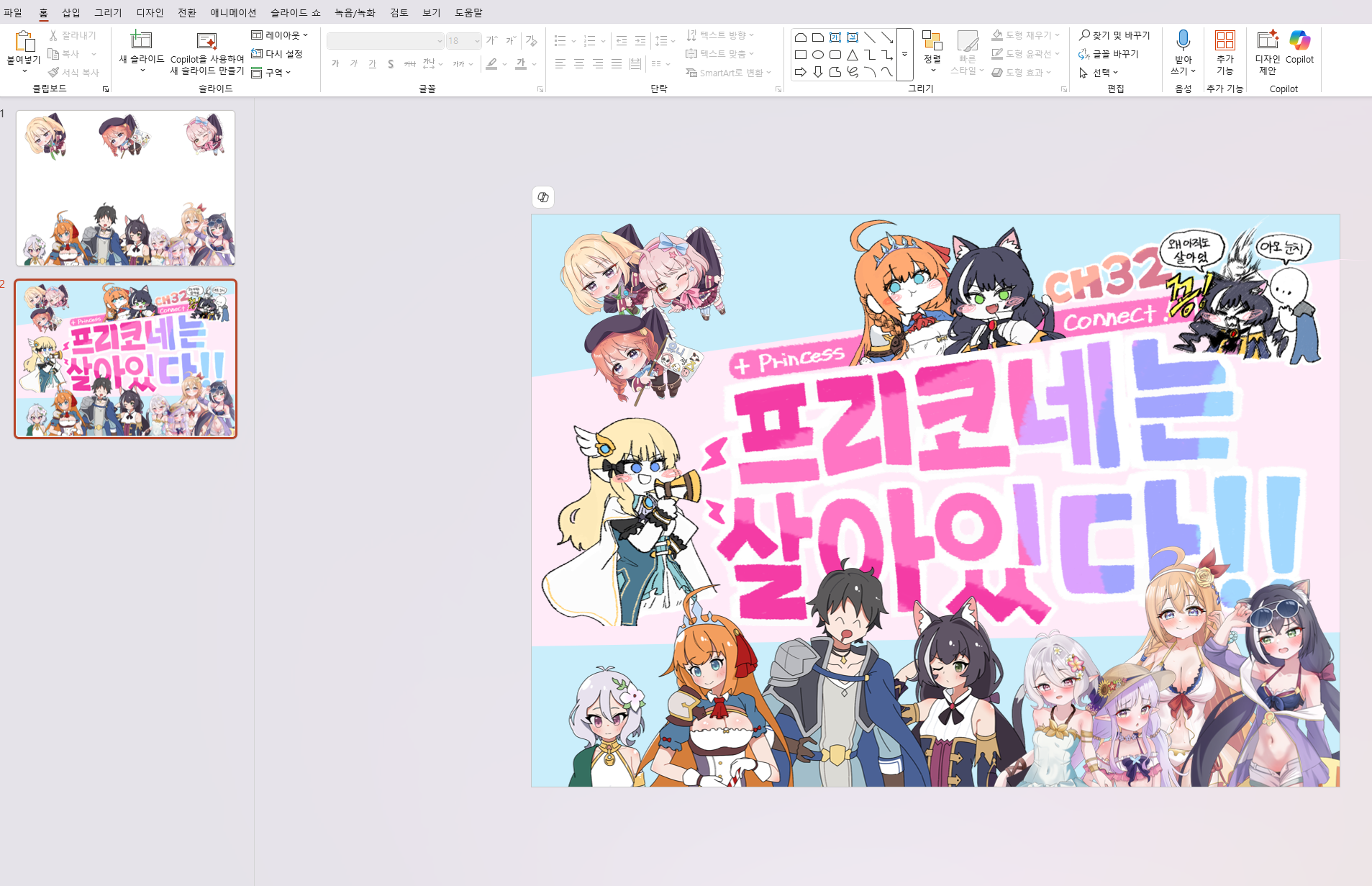Click 도형 윤곽선 shape outline
The image size is (1372, 886).
[1025, 54]
